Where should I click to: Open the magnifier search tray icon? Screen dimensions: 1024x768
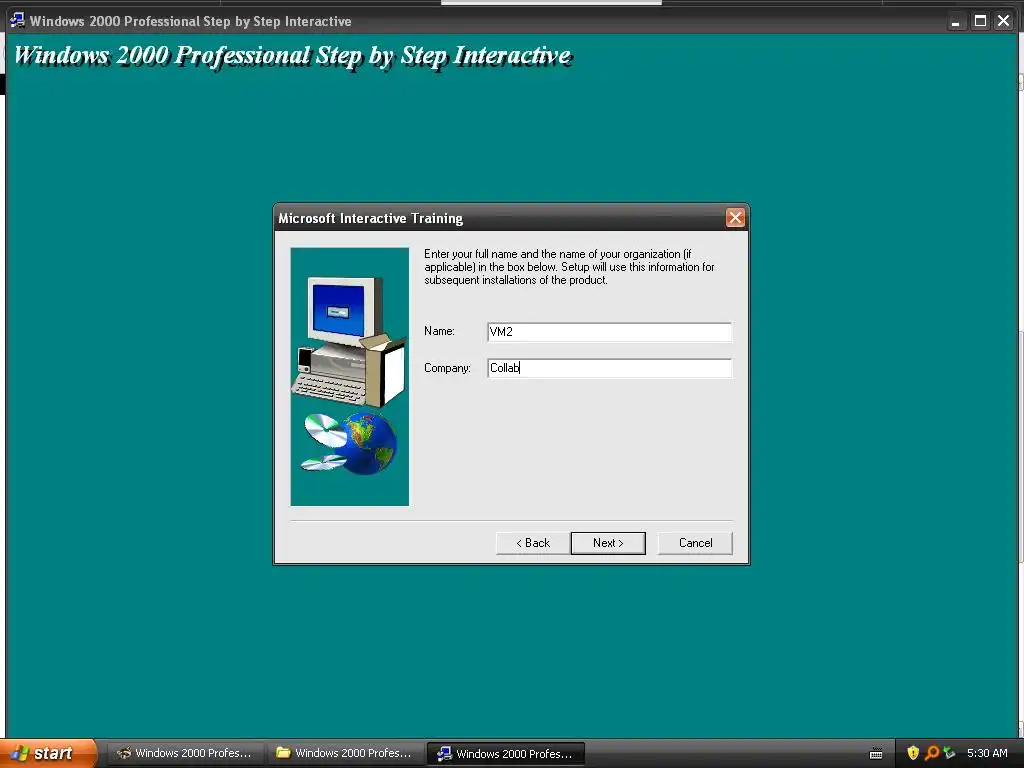click(x=932, y=753)
